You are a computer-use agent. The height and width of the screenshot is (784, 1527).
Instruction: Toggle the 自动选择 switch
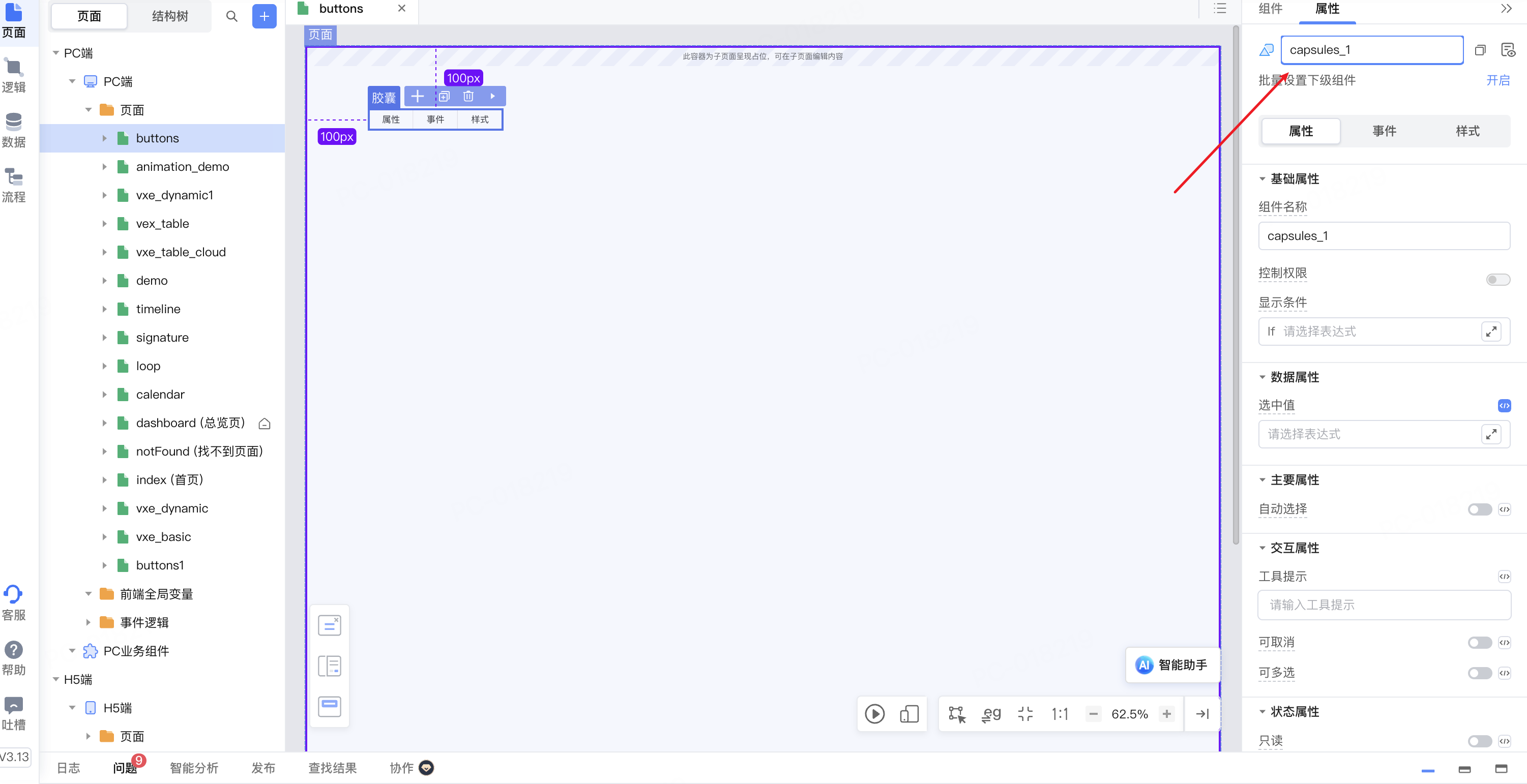(1480, 509)
